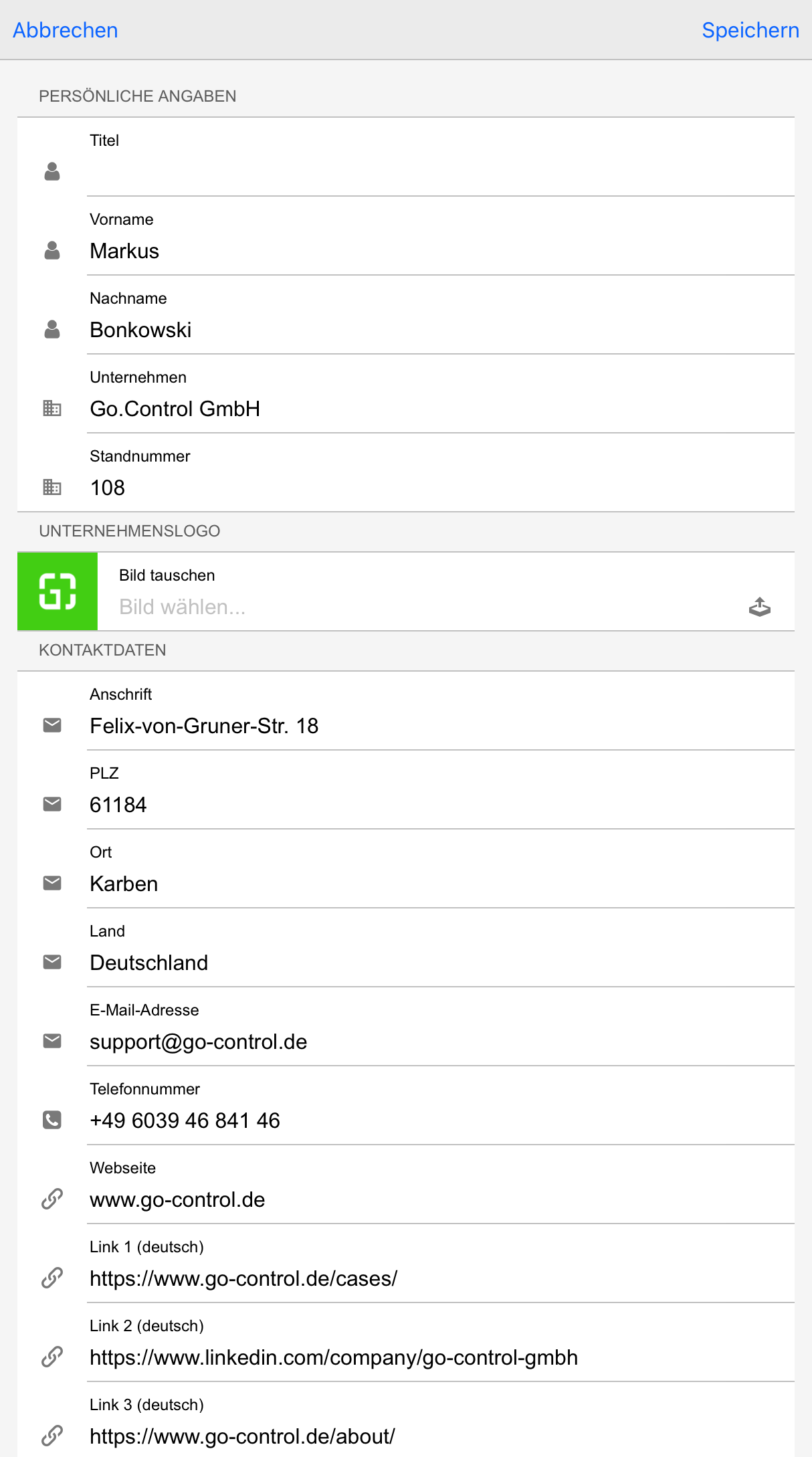
Task: Tap the link icon beside Link 1 (deutsch)
Action: point(52,1278)
